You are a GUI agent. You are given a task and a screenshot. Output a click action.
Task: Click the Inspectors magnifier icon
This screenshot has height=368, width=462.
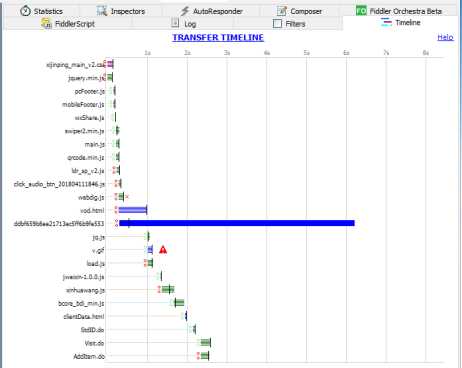[102, 11]
